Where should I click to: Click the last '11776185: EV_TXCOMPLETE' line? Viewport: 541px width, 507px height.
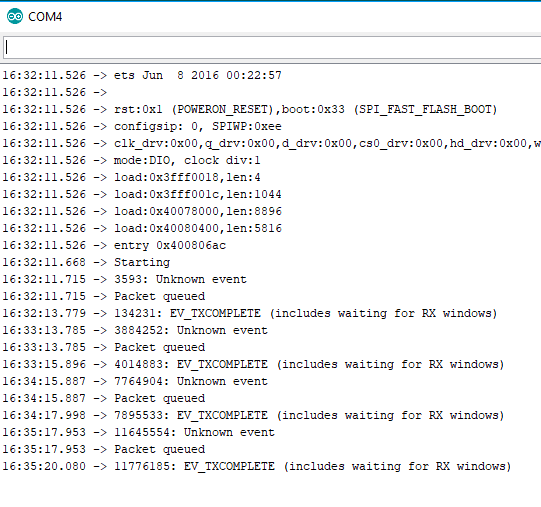coord(257,466)
